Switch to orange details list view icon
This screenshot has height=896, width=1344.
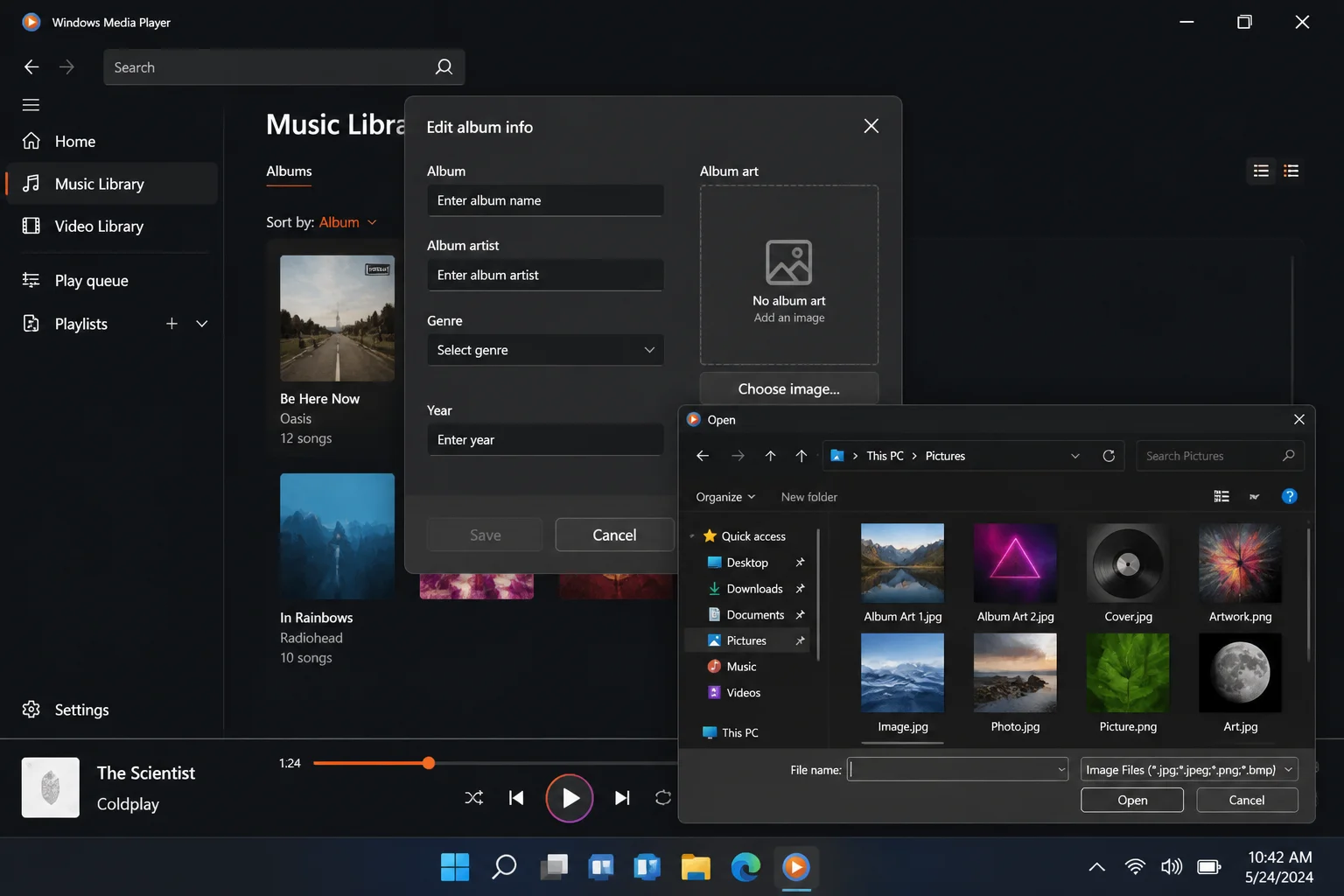[x=1291, y=171]
